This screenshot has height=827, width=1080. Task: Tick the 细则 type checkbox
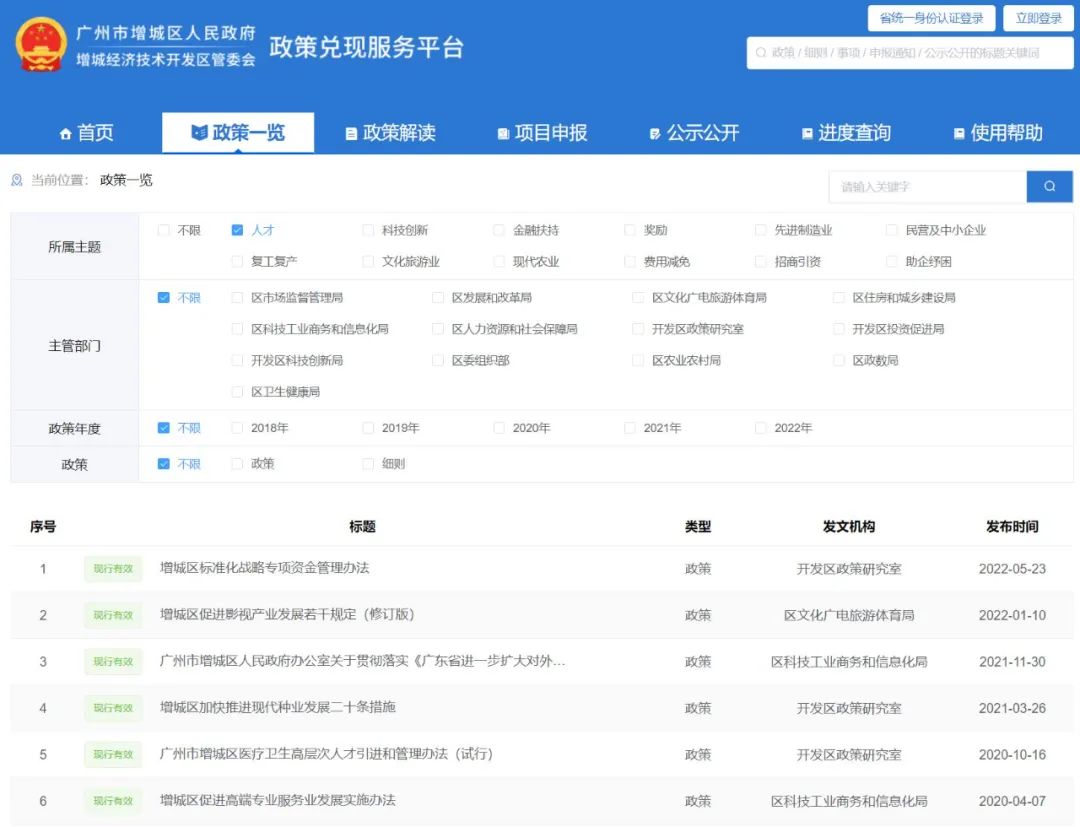pyautogui.click(x=368, y=464)
